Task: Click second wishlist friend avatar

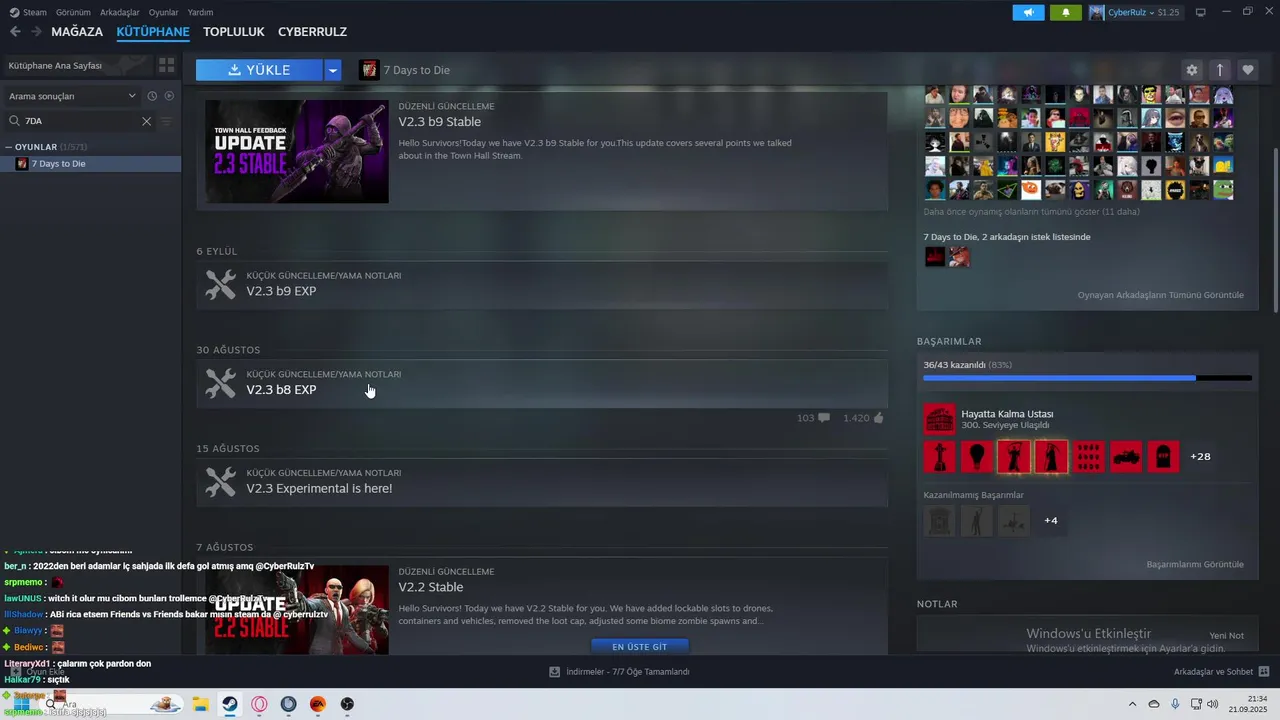Action: pos(959,257)
